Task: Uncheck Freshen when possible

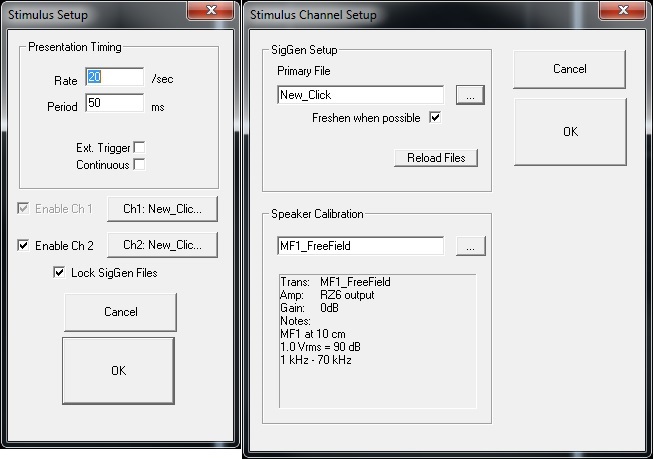Action: [x=435, y=118]
